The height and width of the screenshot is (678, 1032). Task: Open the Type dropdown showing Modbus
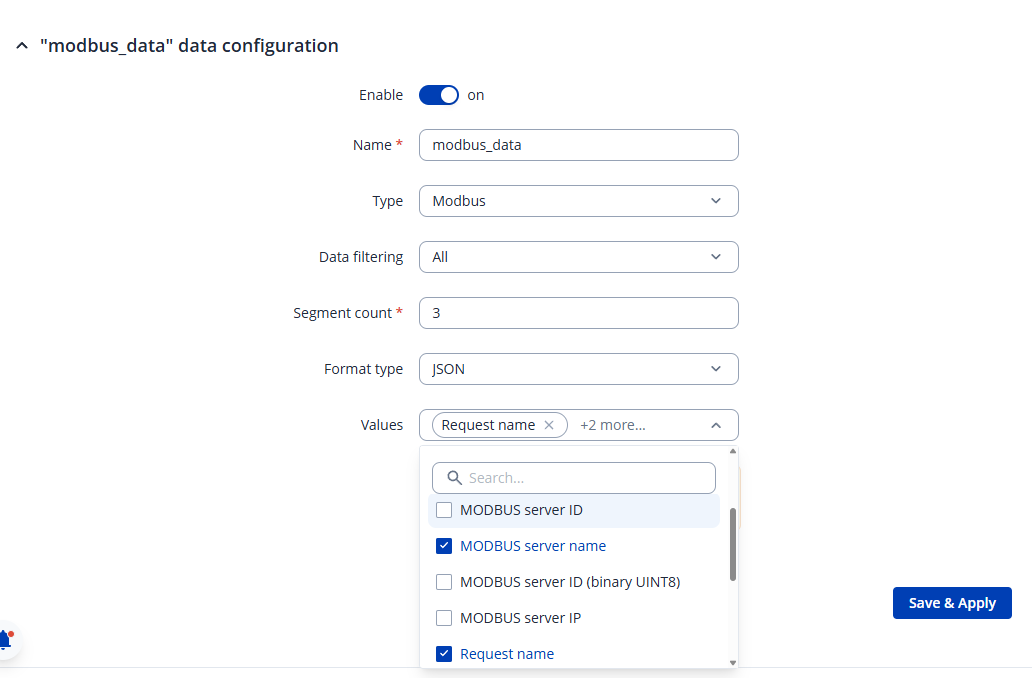(578, 201)
